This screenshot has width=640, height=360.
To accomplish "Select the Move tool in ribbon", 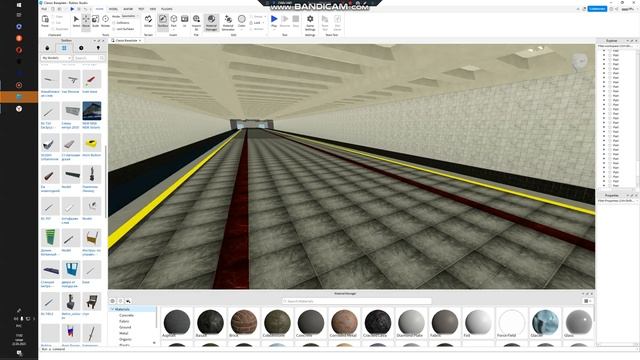I will click(x=86, y=21).
